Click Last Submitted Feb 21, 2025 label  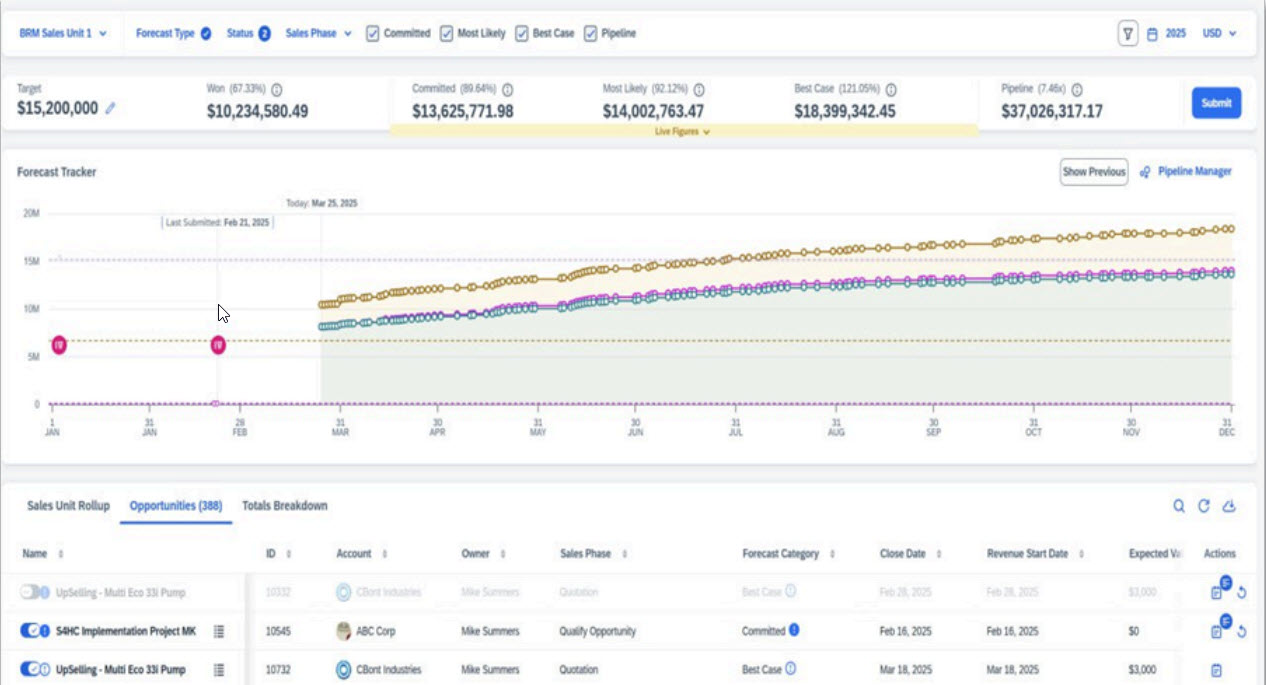coord(218,223)
